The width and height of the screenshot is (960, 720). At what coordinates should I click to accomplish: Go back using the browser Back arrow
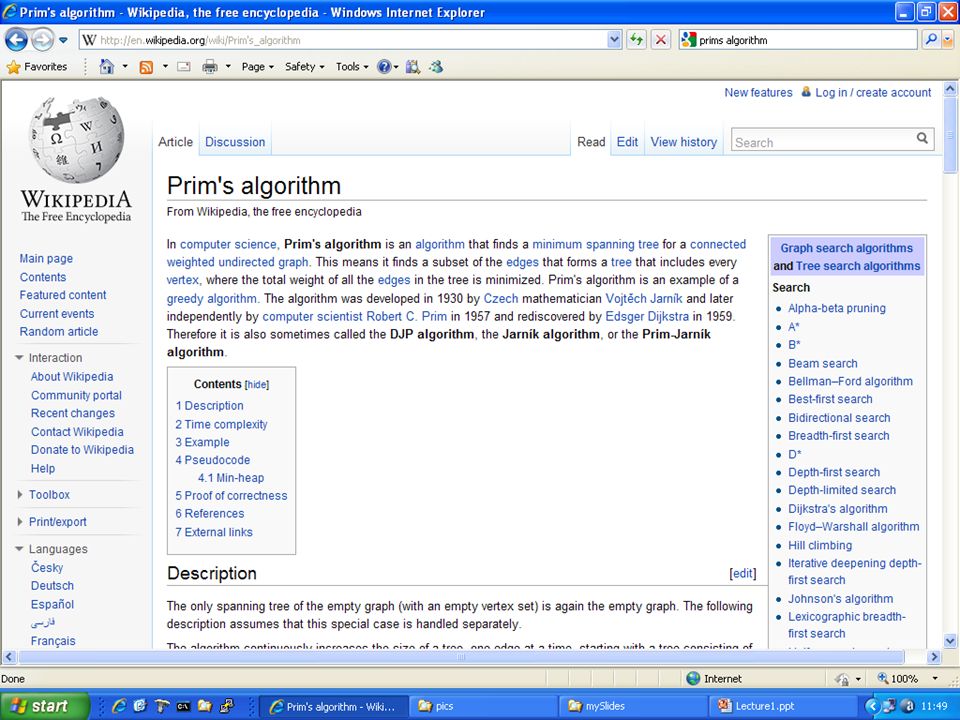point(16,40)
